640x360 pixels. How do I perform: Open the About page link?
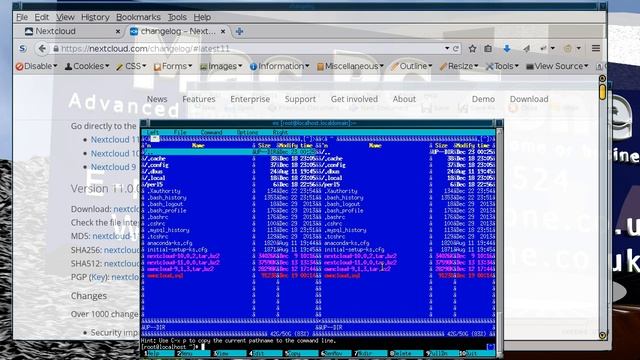tap(404, 99)
